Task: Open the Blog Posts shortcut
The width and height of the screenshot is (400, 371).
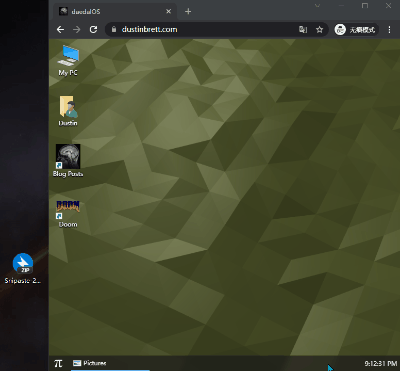Action: (68, 160)
